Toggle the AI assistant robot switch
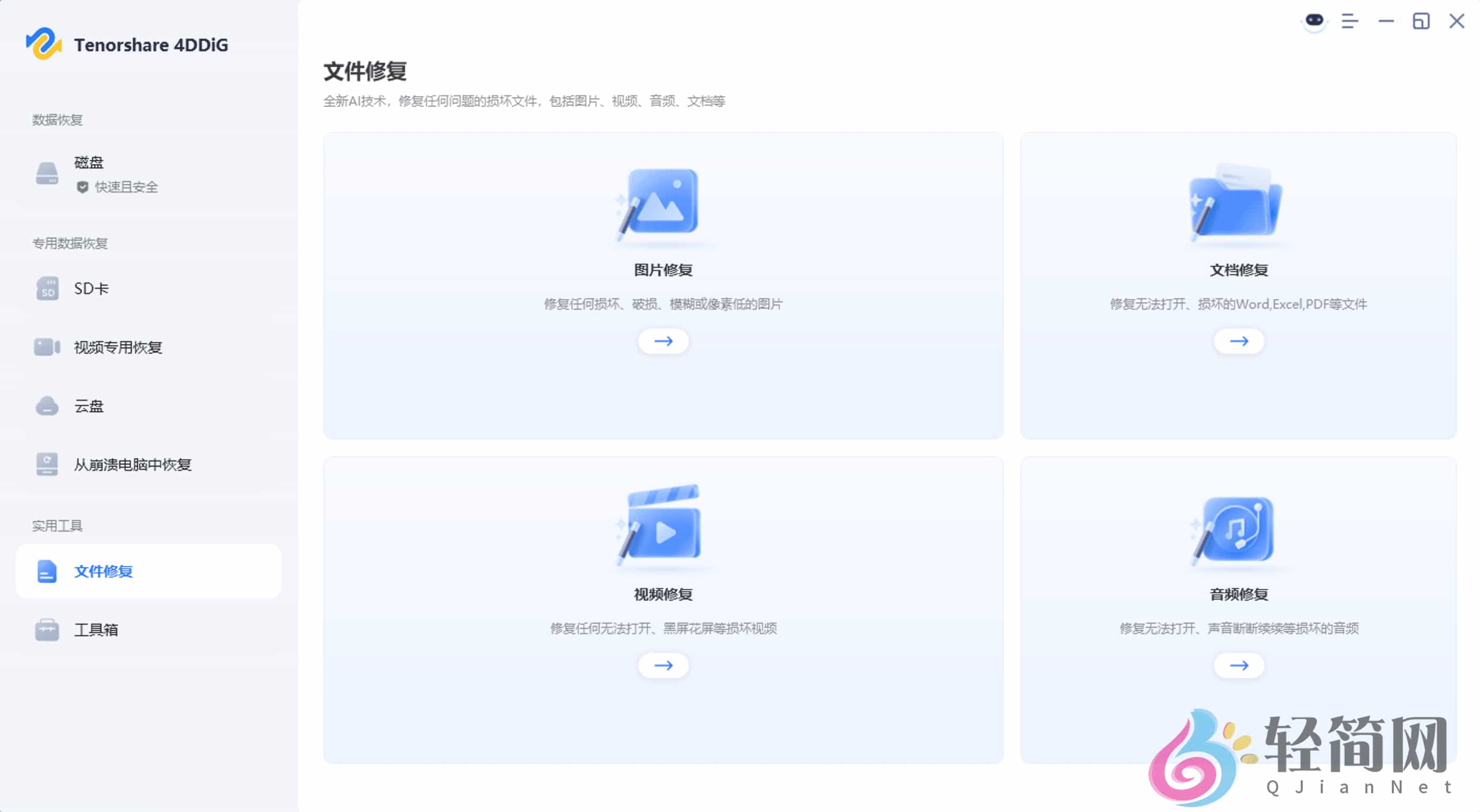The image size is (1480, 812). click(1315, 21)
